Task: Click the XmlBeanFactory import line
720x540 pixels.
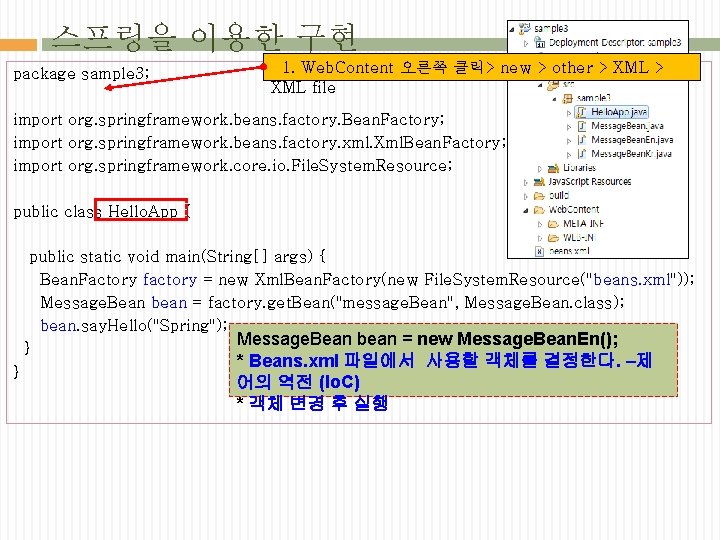Action: tap(259, 143)
